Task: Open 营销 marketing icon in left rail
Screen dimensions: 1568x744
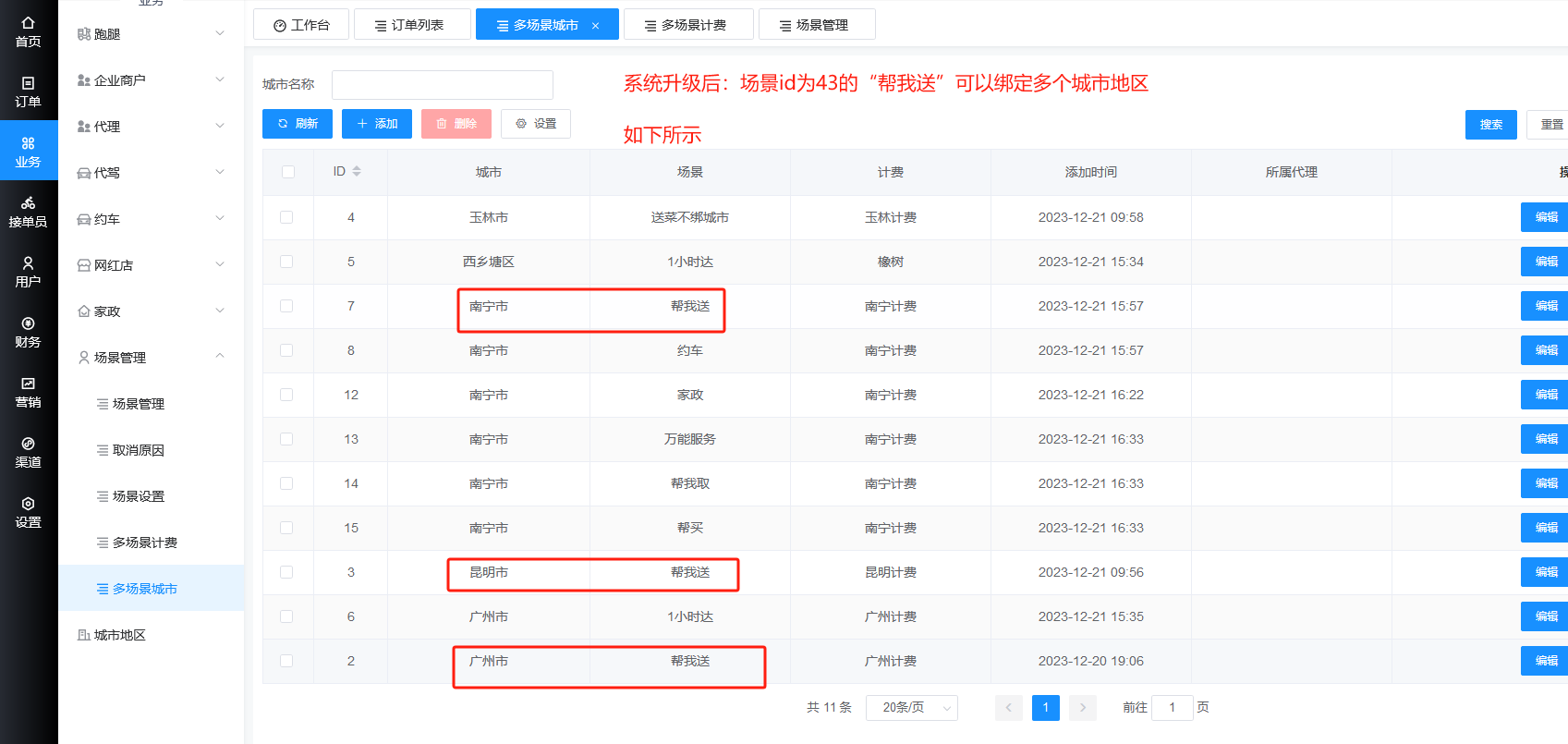Action: point(29,392)
